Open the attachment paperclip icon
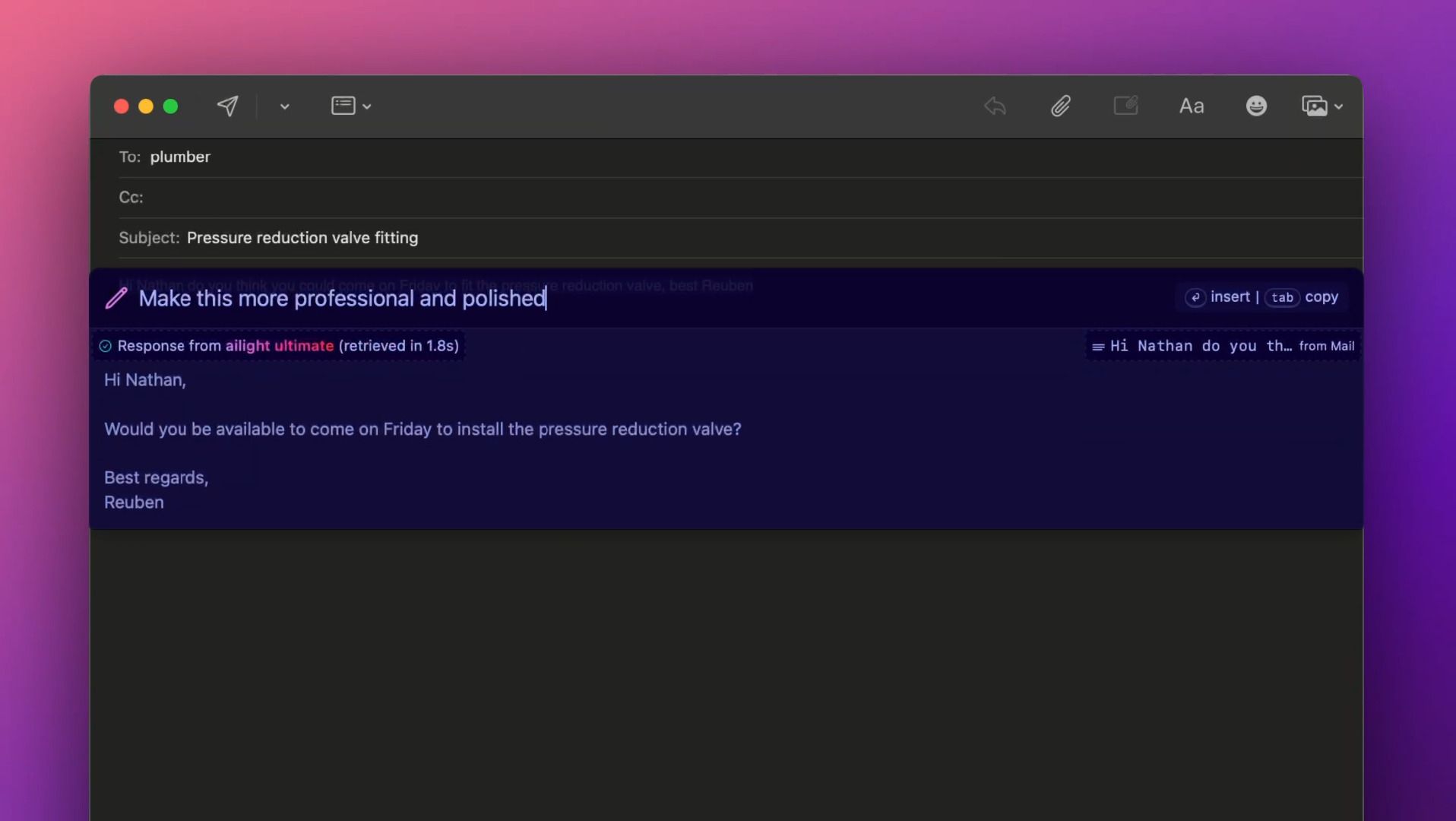 (x=1061, y=106)
